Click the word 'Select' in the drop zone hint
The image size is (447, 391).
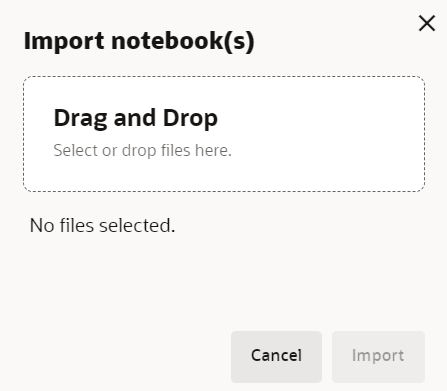[x=76, y=150]
